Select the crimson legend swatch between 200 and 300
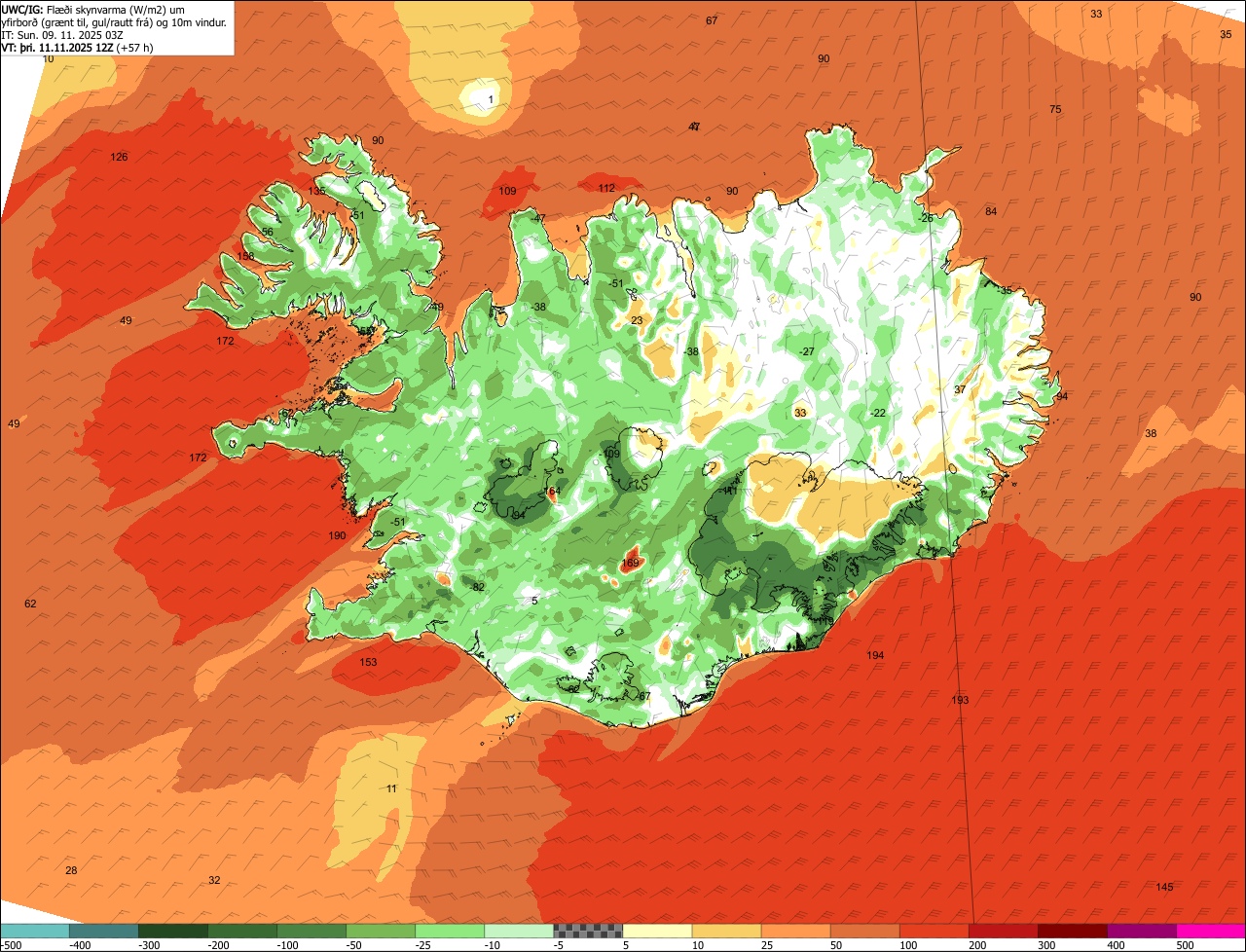1246x952 pixels. point(1003,931)
